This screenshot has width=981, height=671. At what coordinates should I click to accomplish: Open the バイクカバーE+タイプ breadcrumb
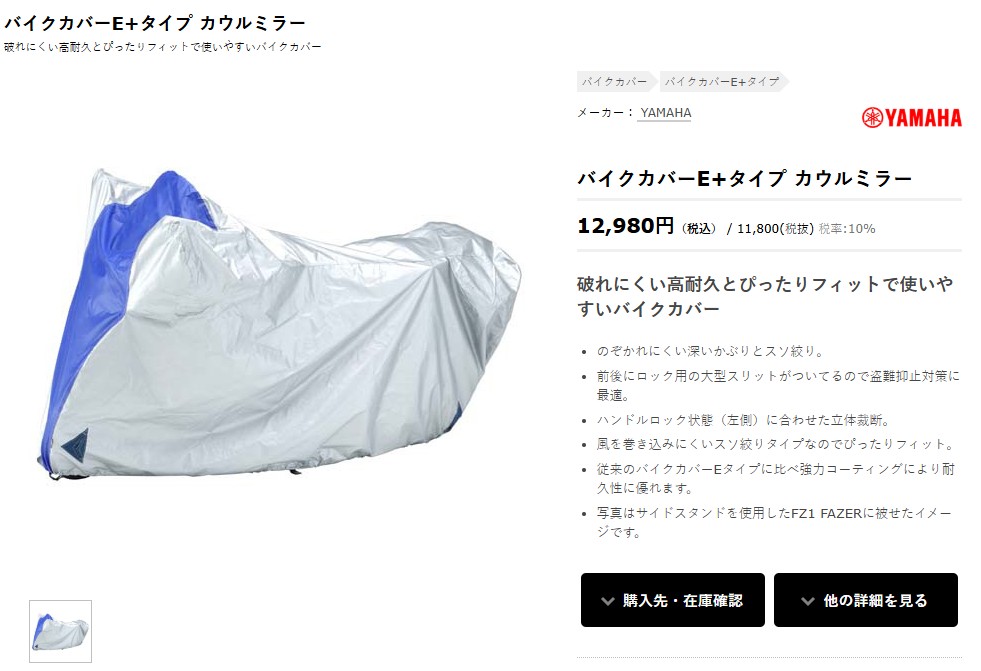[722, 81]
